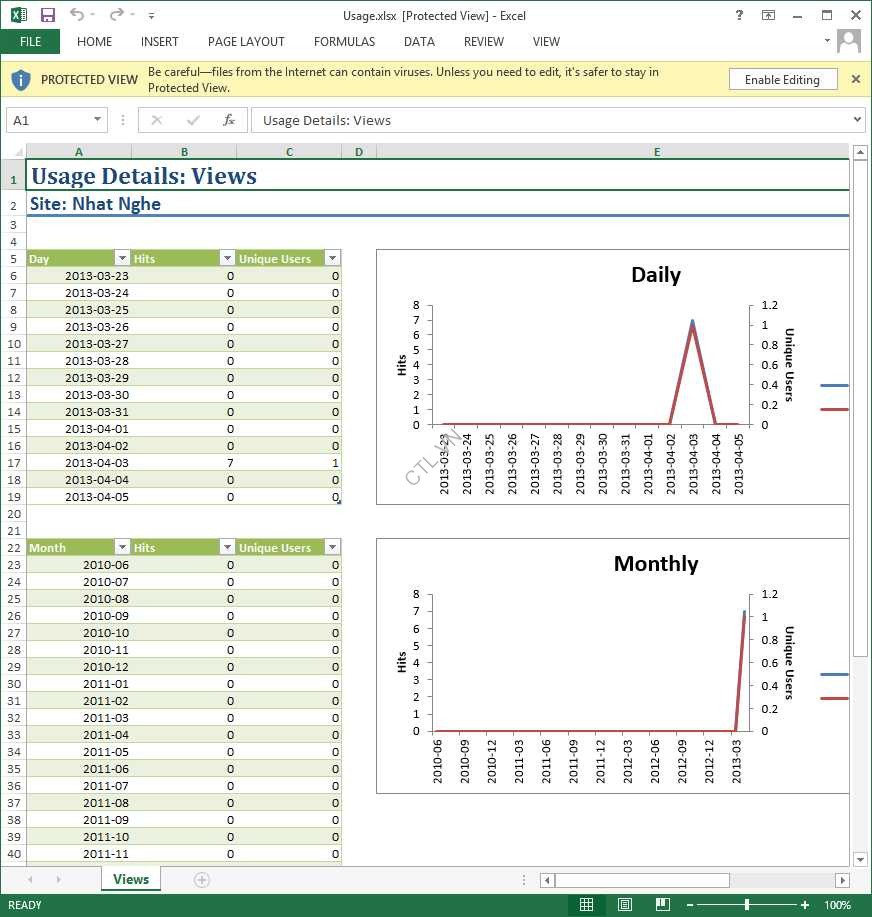Close the Protected View message bar
Screen dimensions: 872x917
(x=855, y=79)
